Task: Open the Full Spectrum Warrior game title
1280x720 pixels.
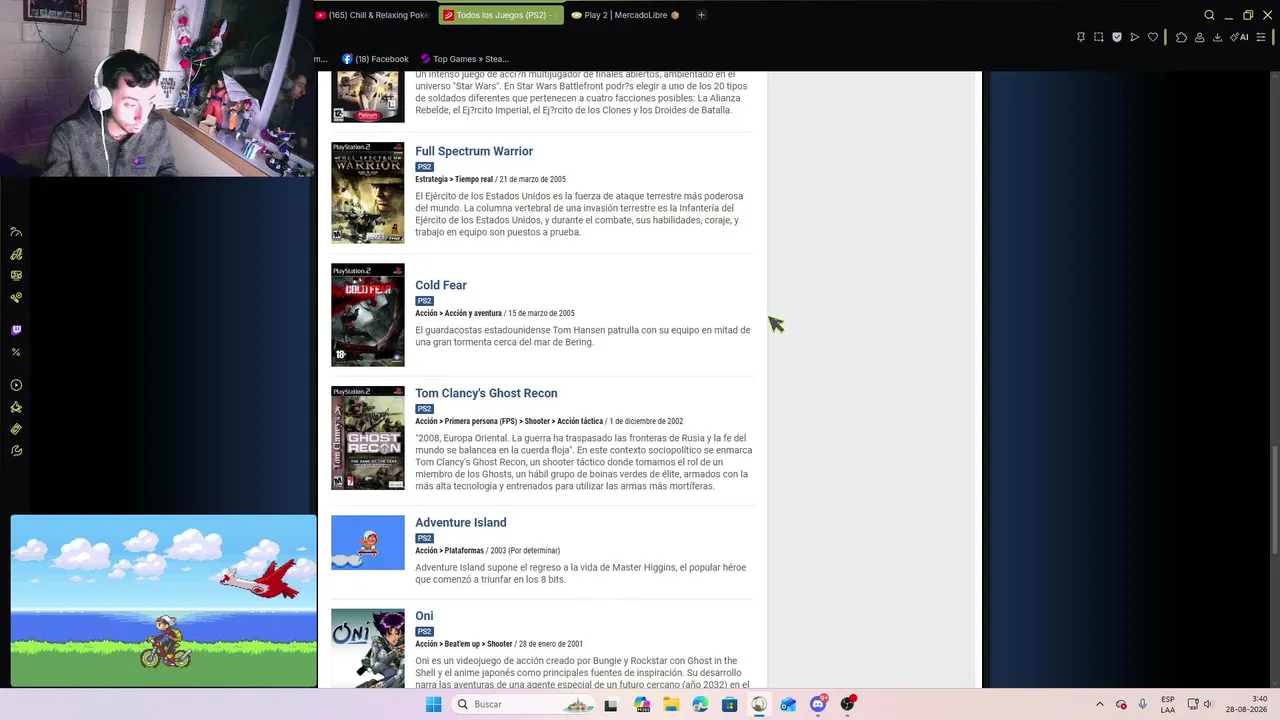Action: tap(474, 151)
